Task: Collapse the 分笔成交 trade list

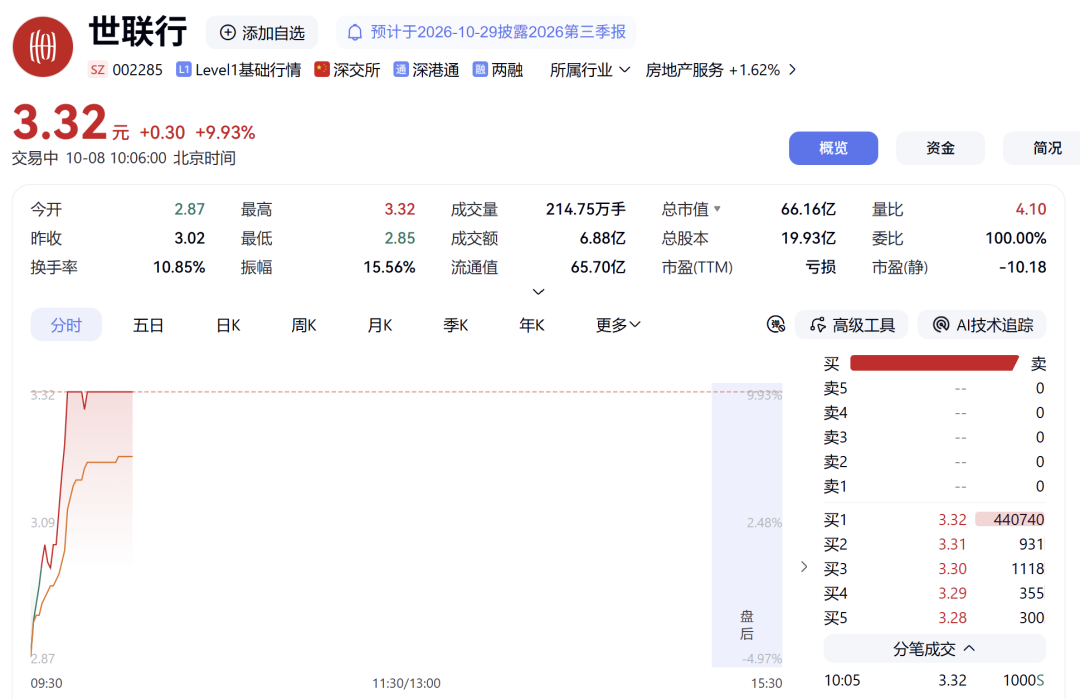Action: click(x=935, y=649)
